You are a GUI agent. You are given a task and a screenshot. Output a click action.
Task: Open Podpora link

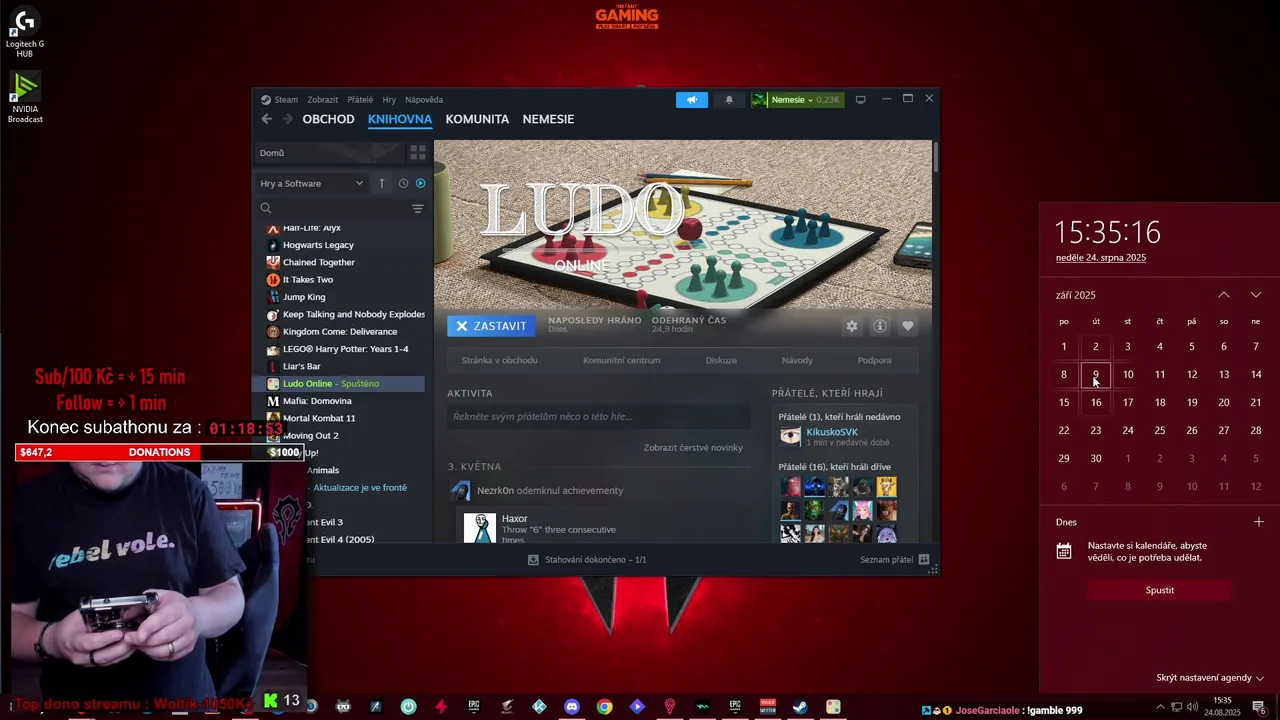pyautogui.click(x=874, y=360)
